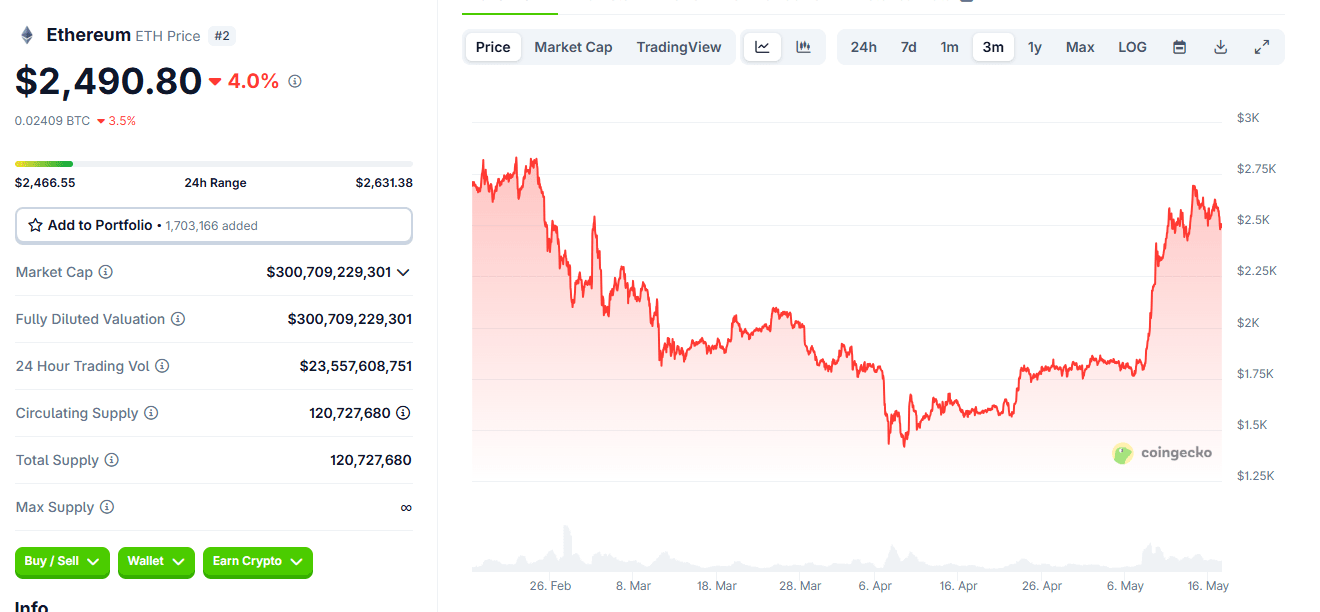Toggle the LOG scale option
Image resolution: width=1320 pixels, height=612 pixels.
pos(1132,46)
